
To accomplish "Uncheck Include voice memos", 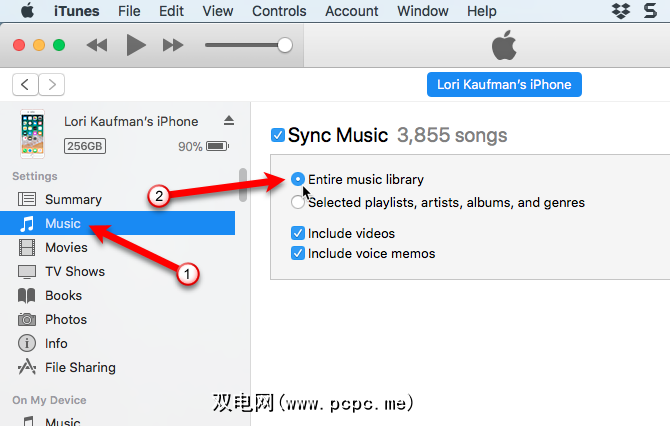I will 298,254.
